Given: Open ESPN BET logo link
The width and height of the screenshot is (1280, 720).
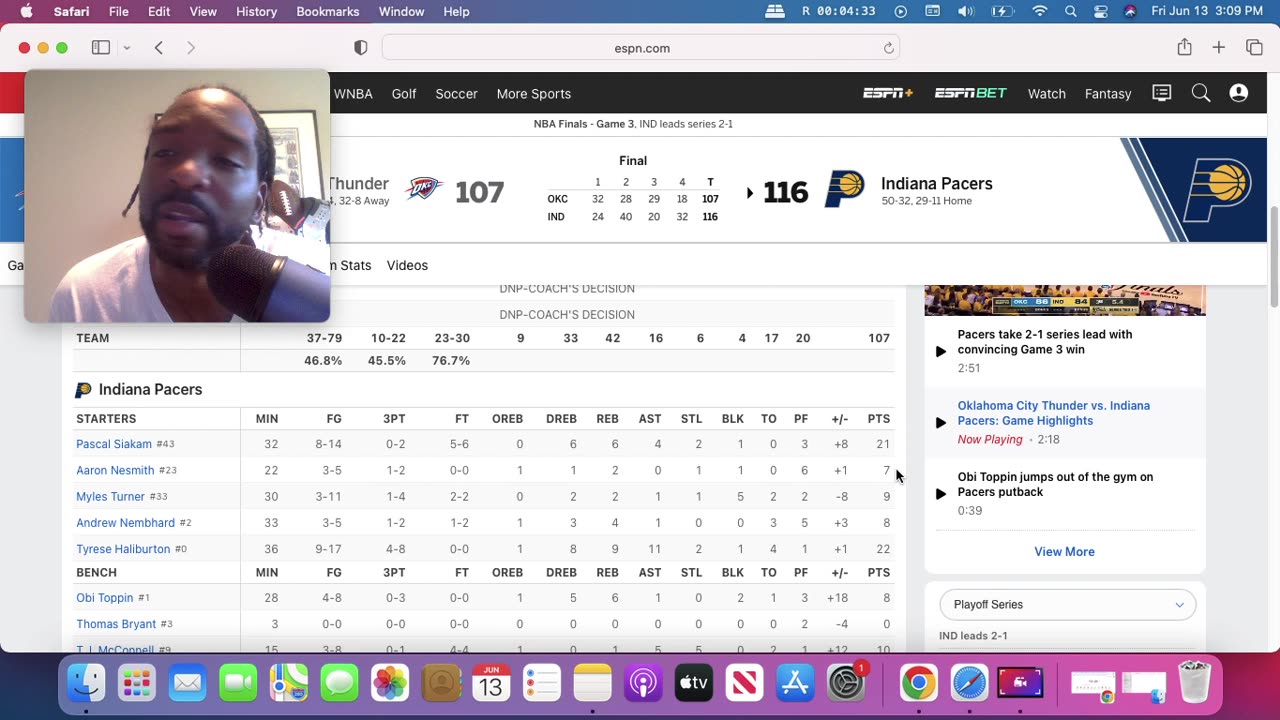Looking at the screenshot, I should click(970, 93).
